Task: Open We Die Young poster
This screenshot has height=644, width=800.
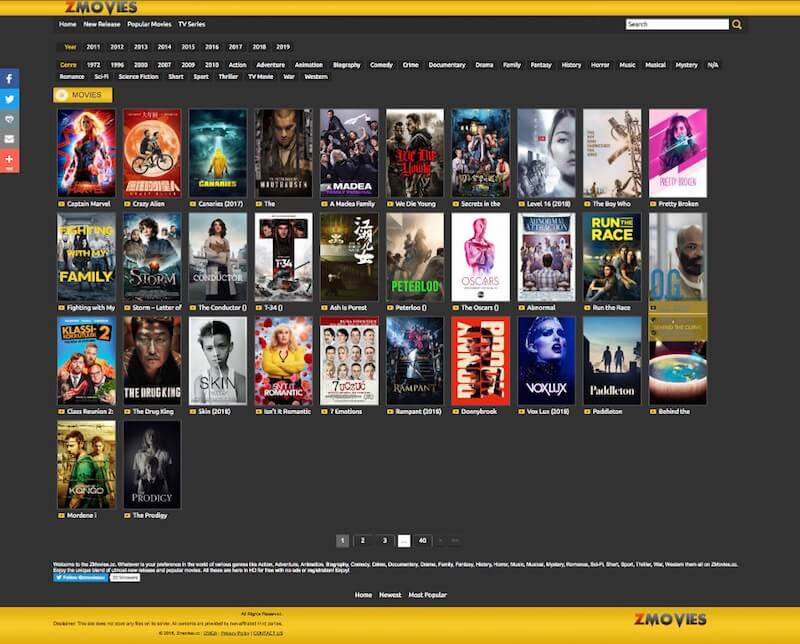Action: click(x=415, y=153)
